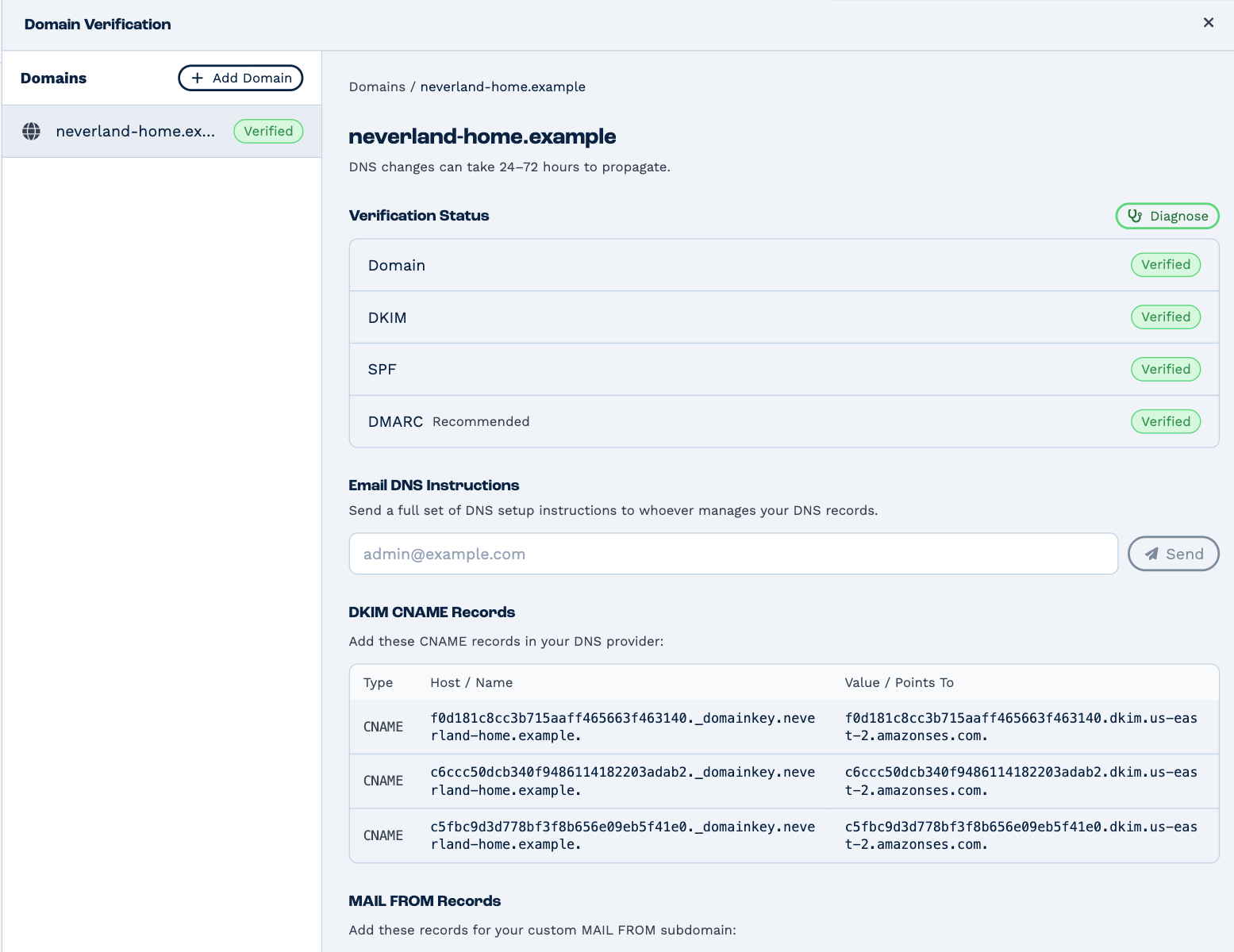Click the Verified badge in the SPF row
This screenshot has width=1234, height=952.
tap(1166, 370)
